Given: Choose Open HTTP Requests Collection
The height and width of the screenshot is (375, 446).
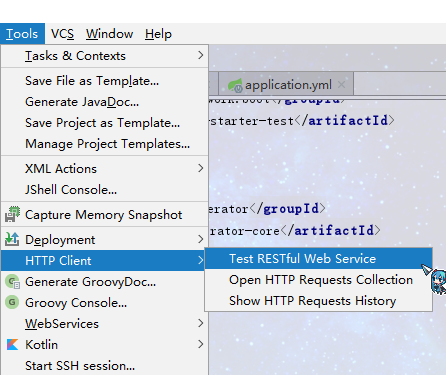Looking at the screenshot, I should click(x=318, y=280).
